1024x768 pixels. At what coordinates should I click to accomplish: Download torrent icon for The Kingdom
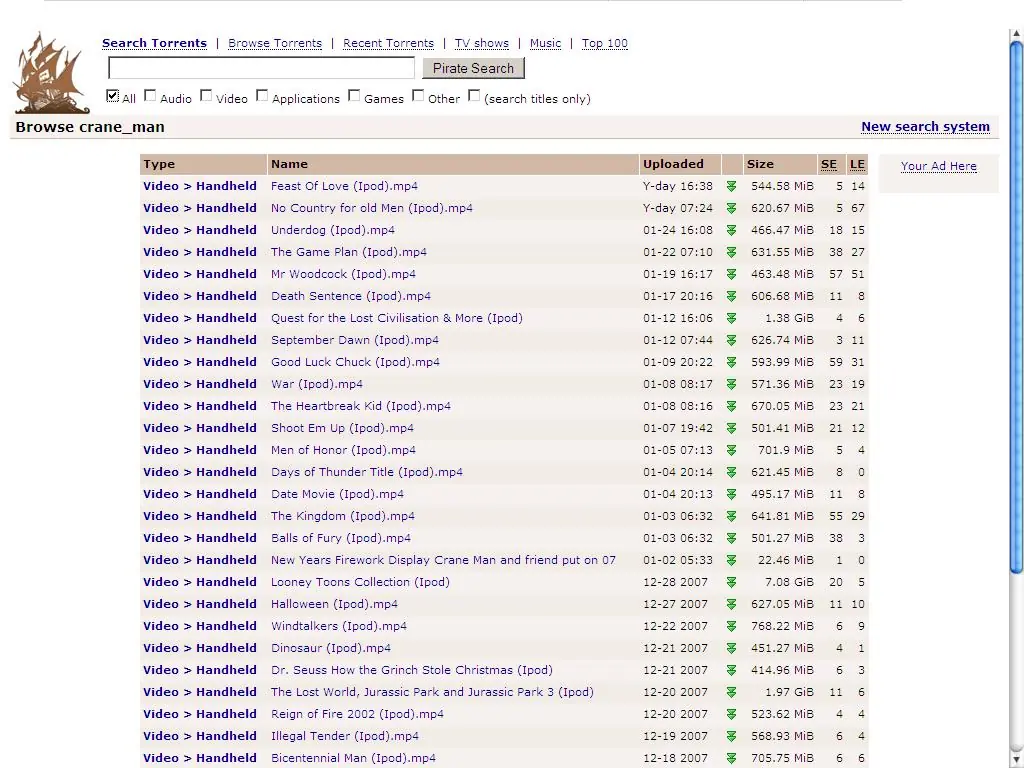coord(731,517)
